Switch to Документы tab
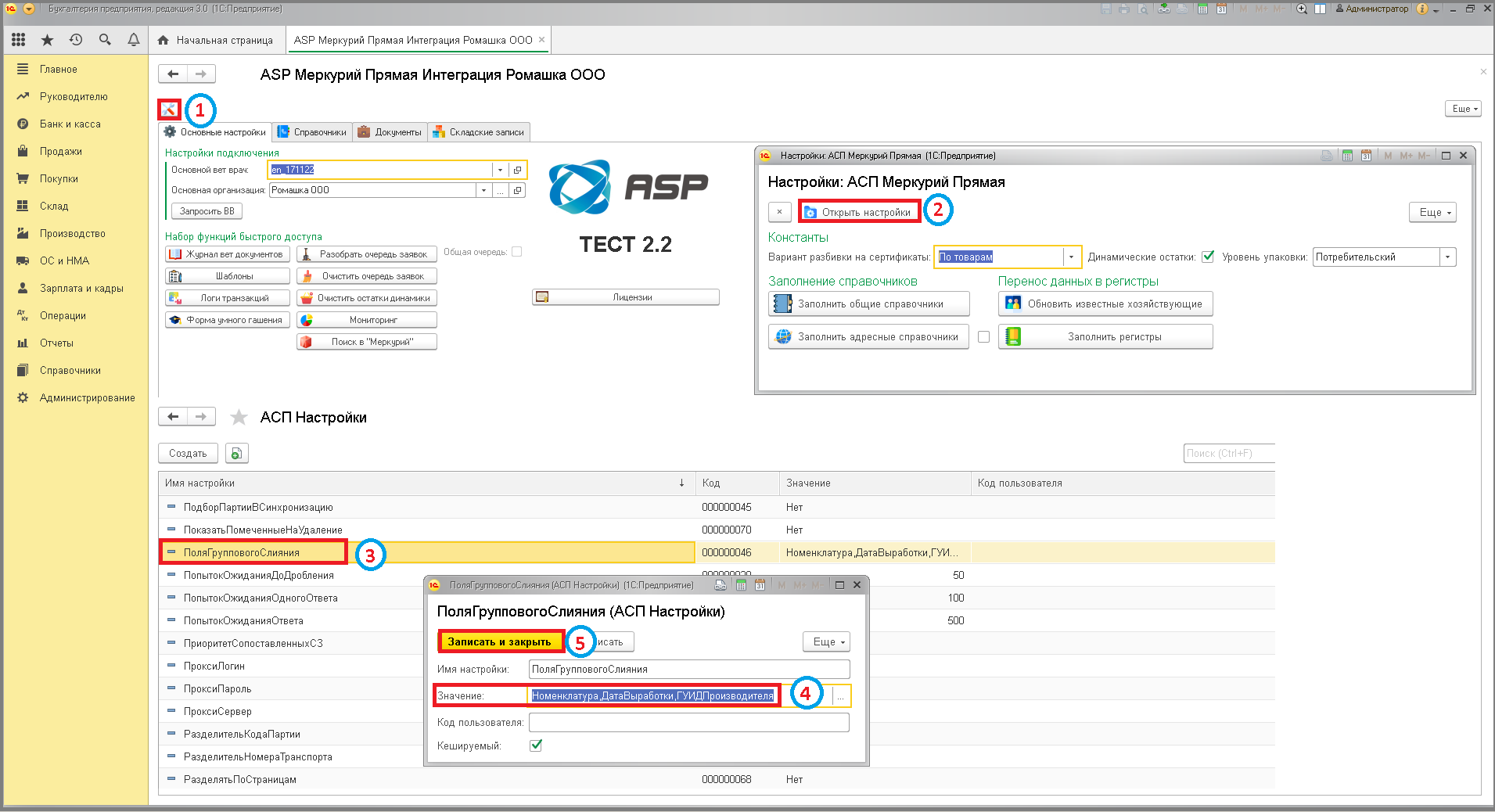This screenshot has width=1495, height=812. 390,132
